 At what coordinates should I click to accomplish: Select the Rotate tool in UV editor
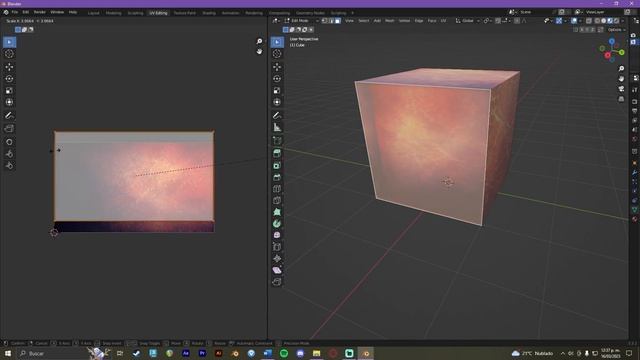[x=9, y=79]
